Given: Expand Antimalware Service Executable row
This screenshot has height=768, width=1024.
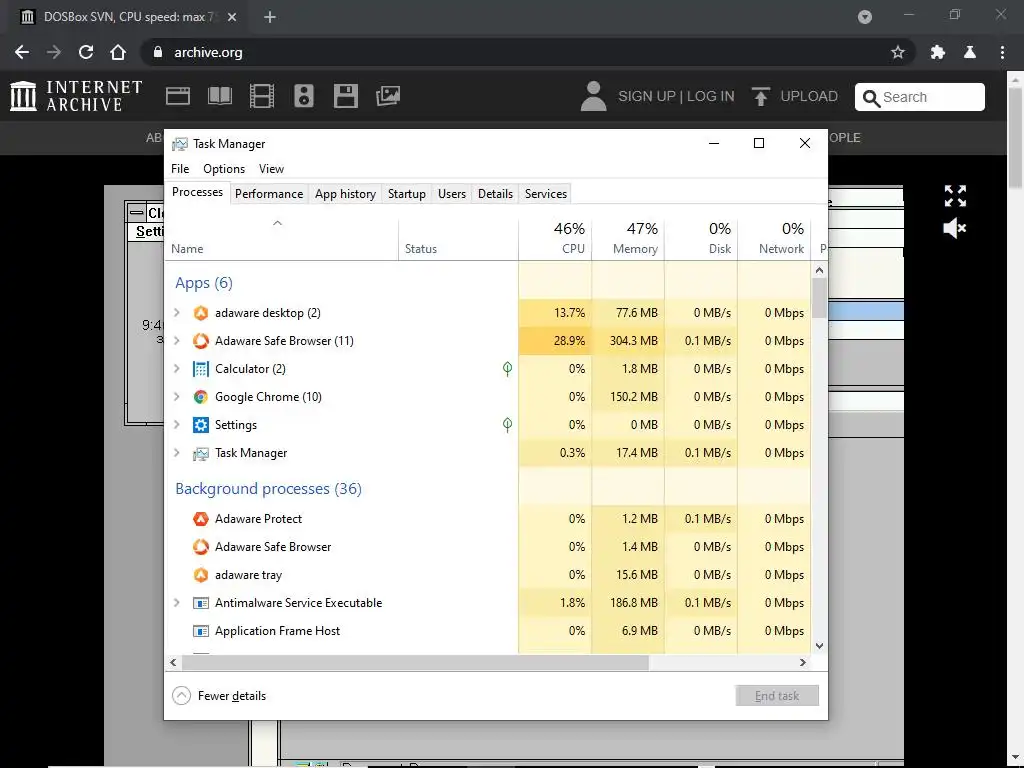Looking at the screenshot, I should [x=176, y=603].
